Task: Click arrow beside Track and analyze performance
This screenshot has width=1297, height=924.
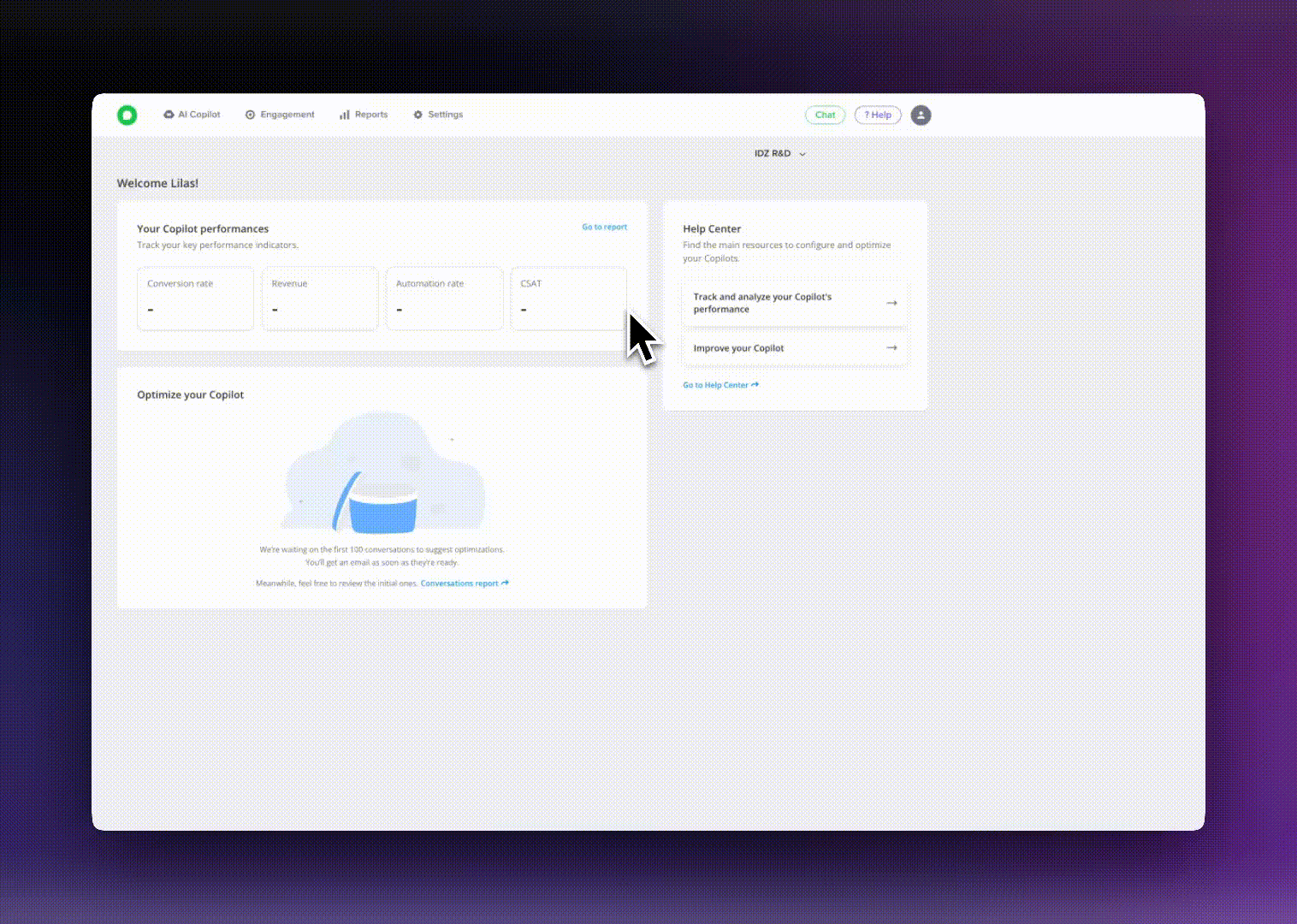Action: point(891,303)
